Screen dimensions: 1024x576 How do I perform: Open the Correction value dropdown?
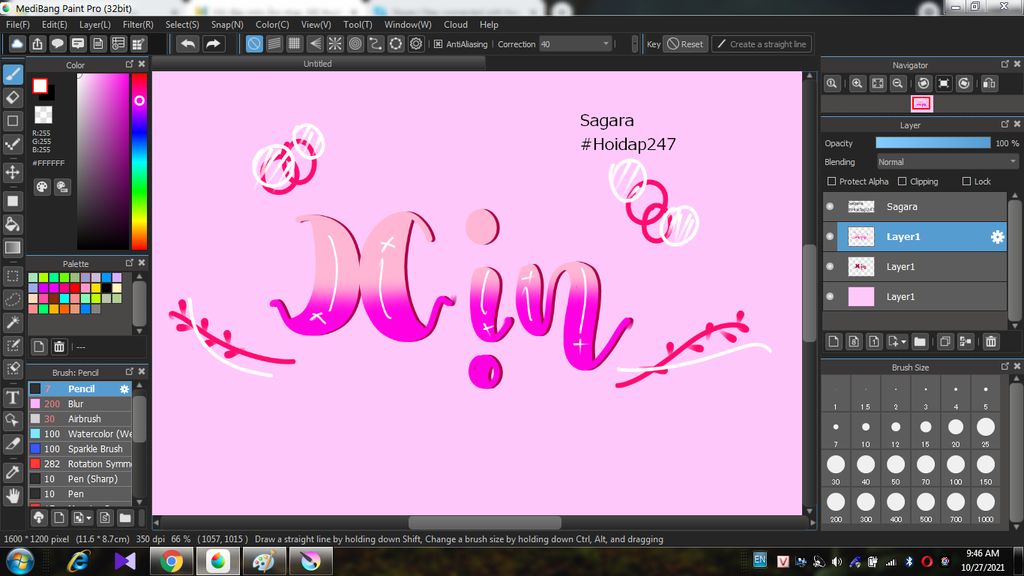click(x=605, y=44)
